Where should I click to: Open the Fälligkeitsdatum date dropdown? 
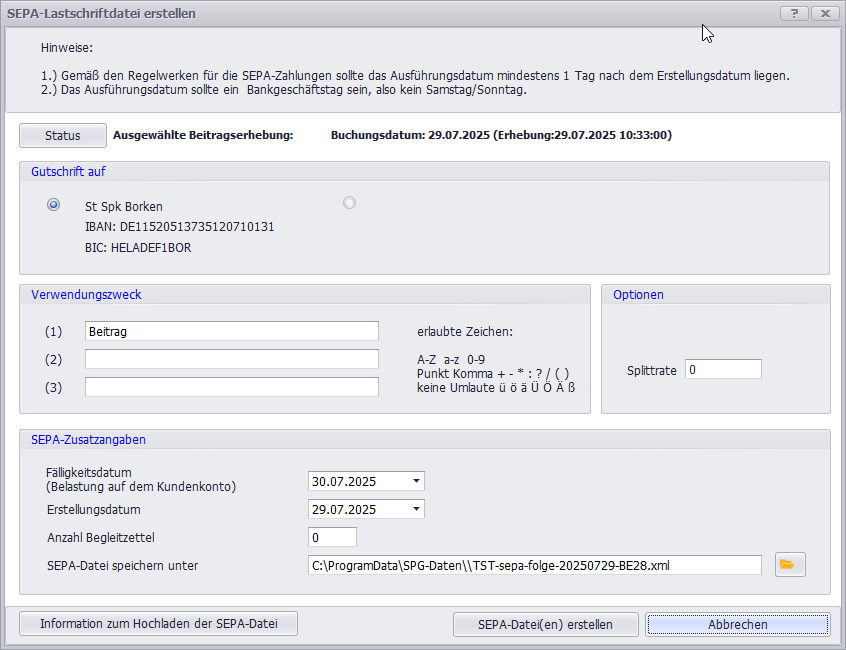[416, 481]
